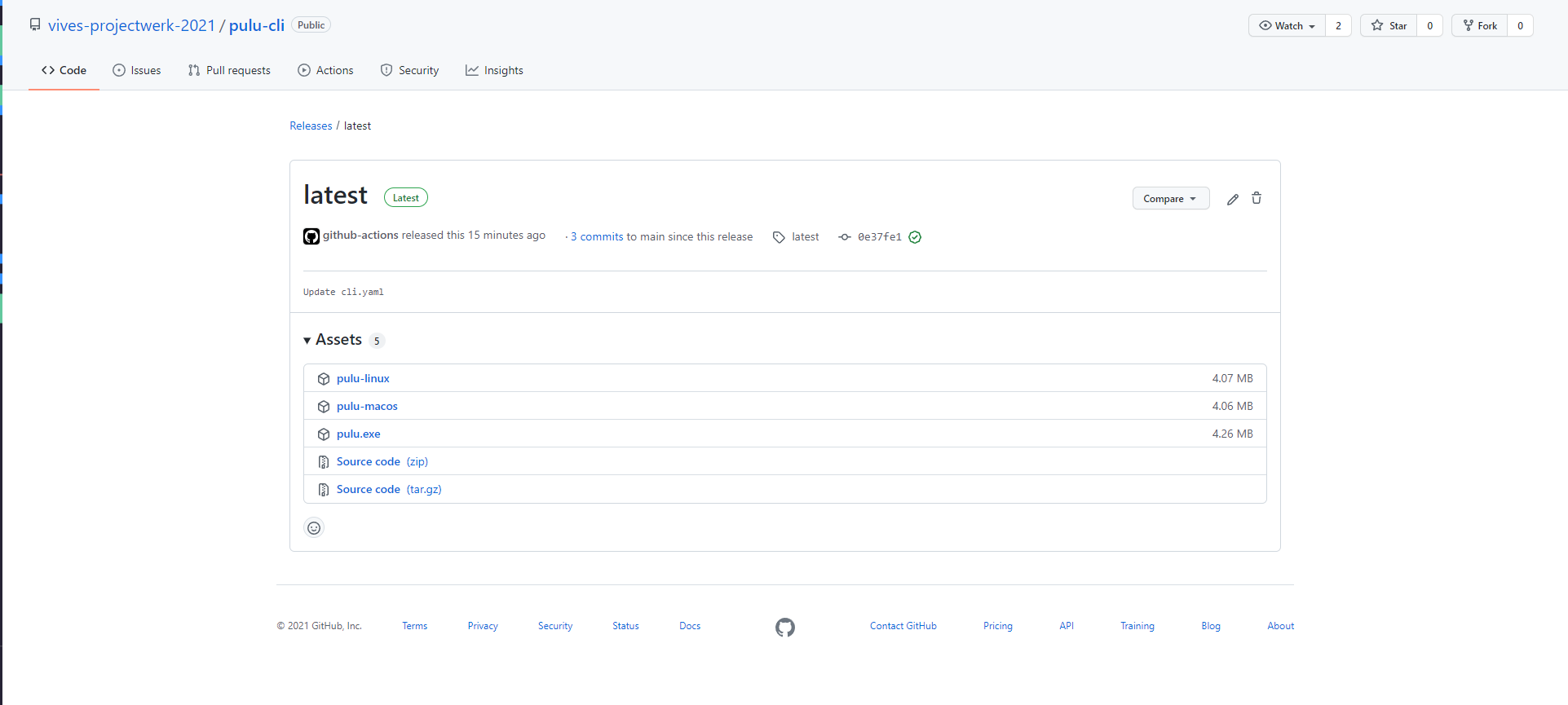Click the green check status icon
1568x705 pixels.
(915, 237)
